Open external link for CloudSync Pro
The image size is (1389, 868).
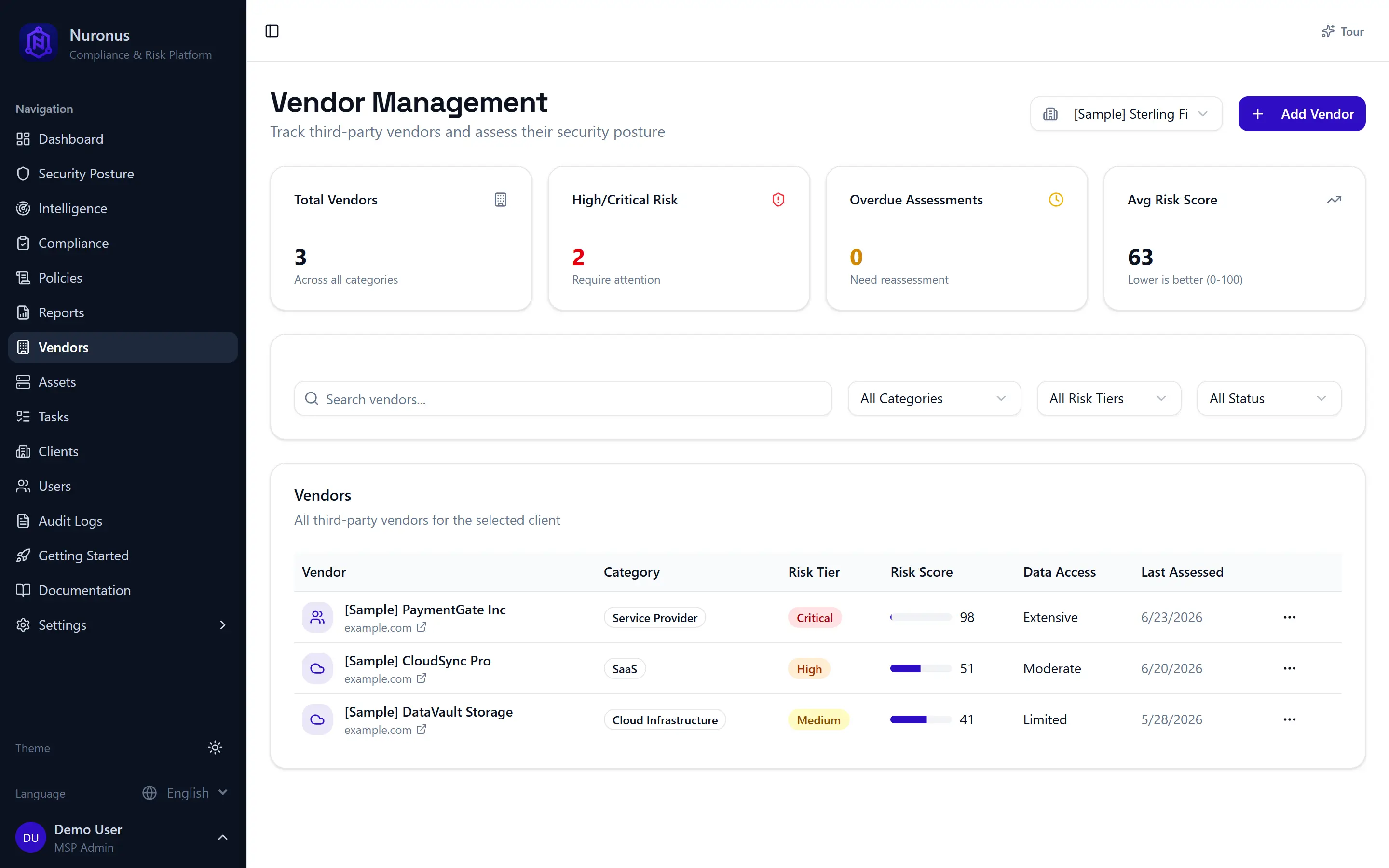[x=422, y=678]
